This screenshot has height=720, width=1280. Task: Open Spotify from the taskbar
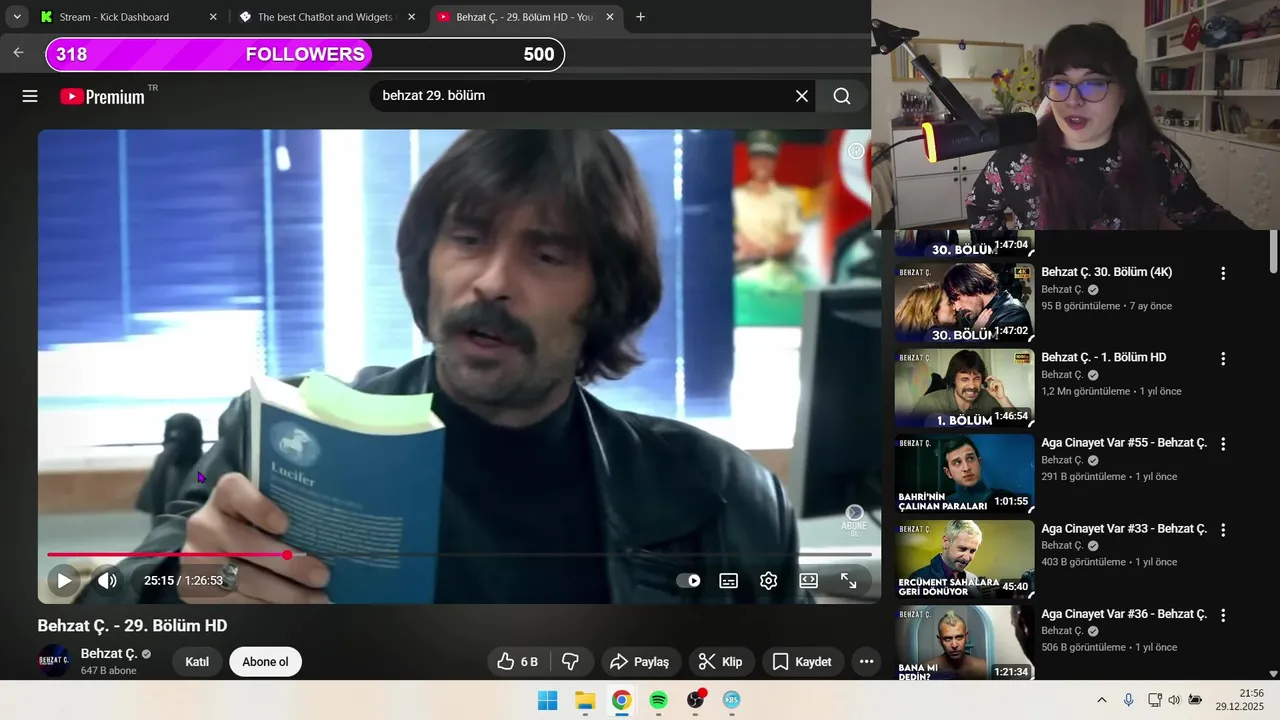click(658, 700)
